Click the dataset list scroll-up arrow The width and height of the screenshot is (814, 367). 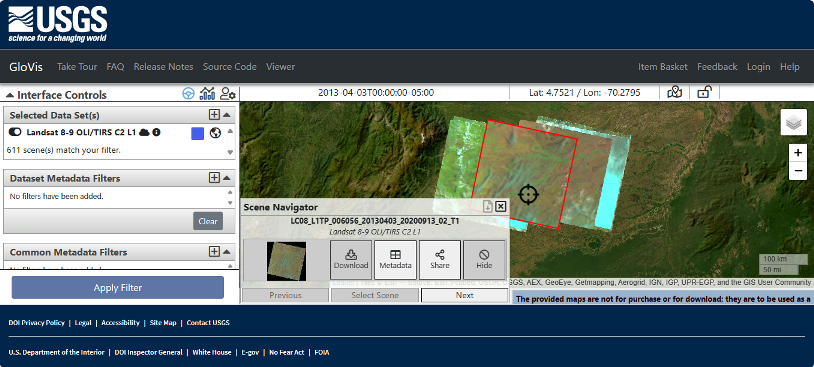pos(230,131)
